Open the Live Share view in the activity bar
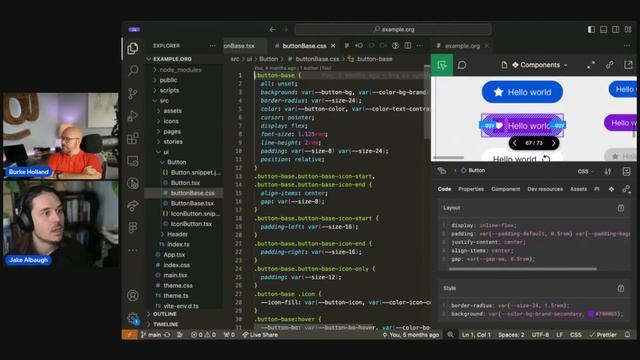 [x=133, y=205]
